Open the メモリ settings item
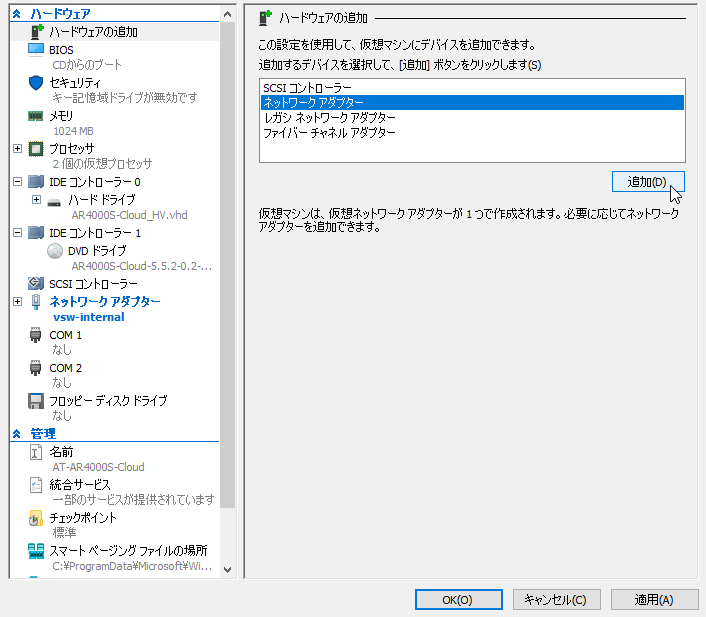This screenshot has width=706, height=617. point(61,116)
